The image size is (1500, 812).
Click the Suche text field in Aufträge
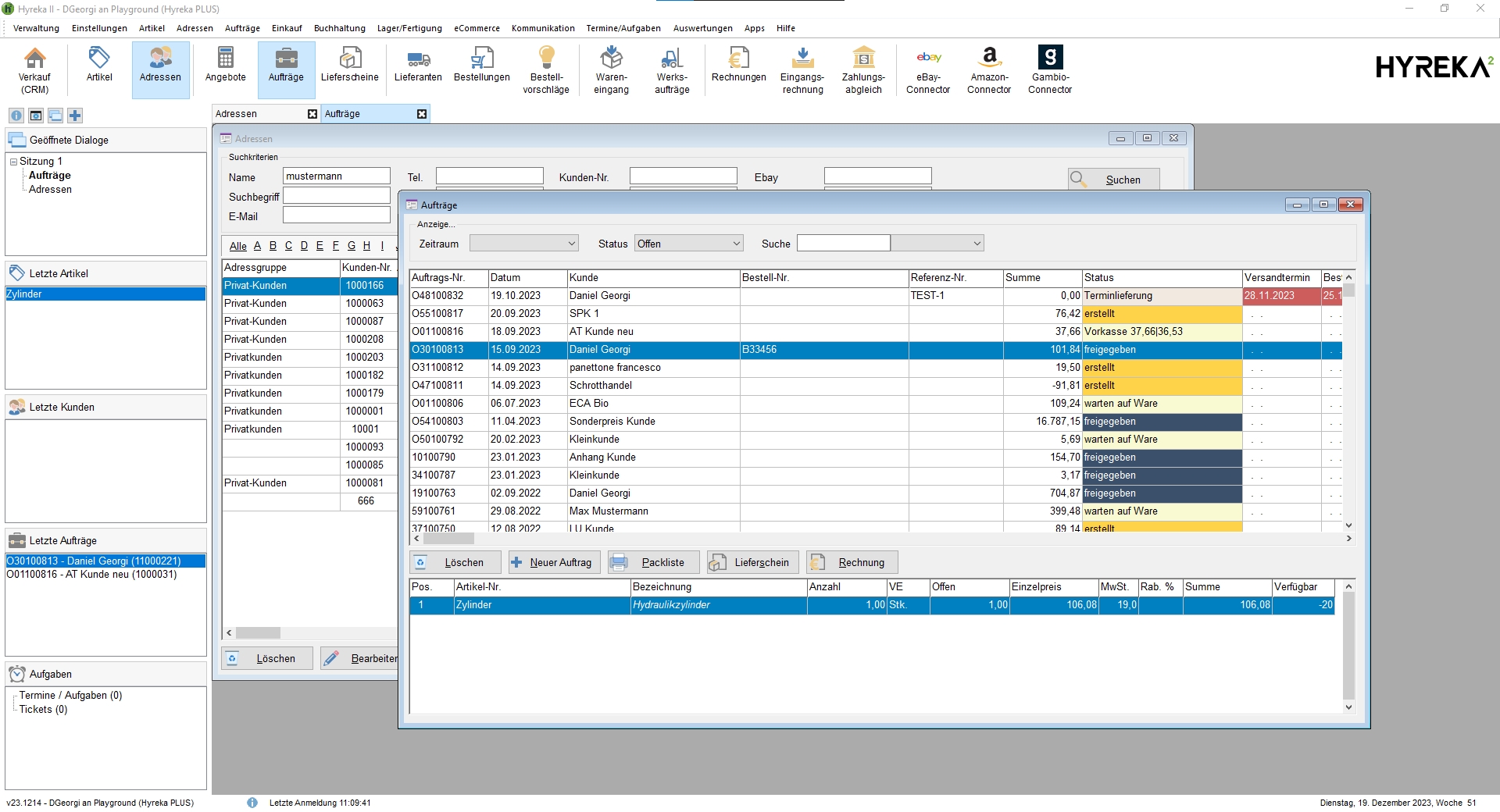point(843,244)
